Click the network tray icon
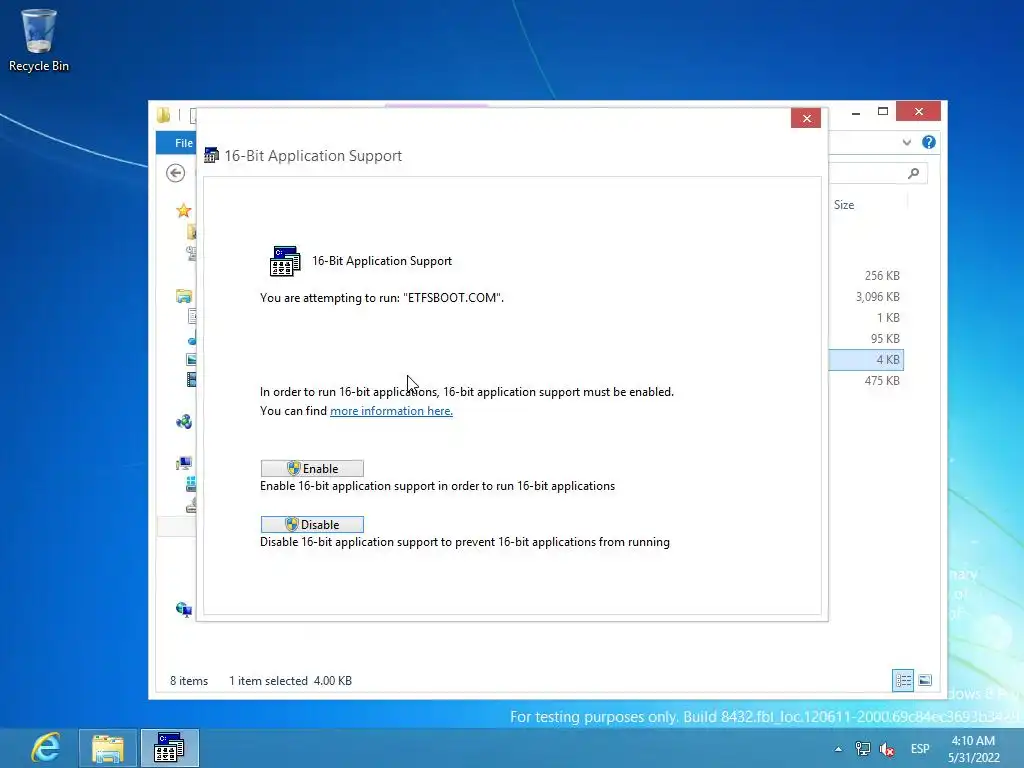Image resolution: width=1024 pixels, height=768 pixels. point(863,749)
